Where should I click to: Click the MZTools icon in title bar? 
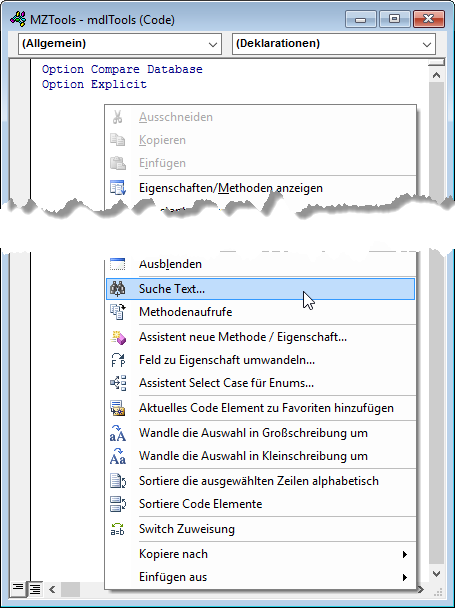[x=18, y=19]
